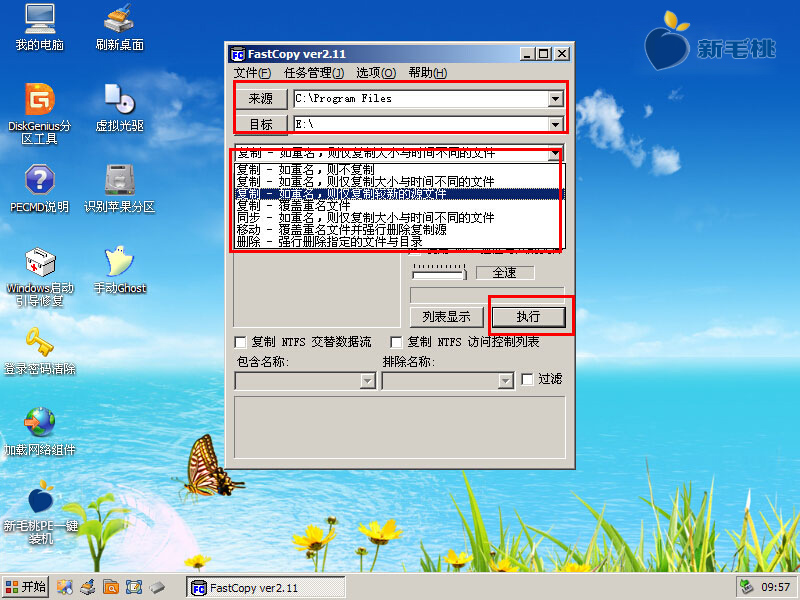The image size is (800, 600).
Task: Select the Windows启动引导修复 desktop icon
Action: (x=40, y=277)
